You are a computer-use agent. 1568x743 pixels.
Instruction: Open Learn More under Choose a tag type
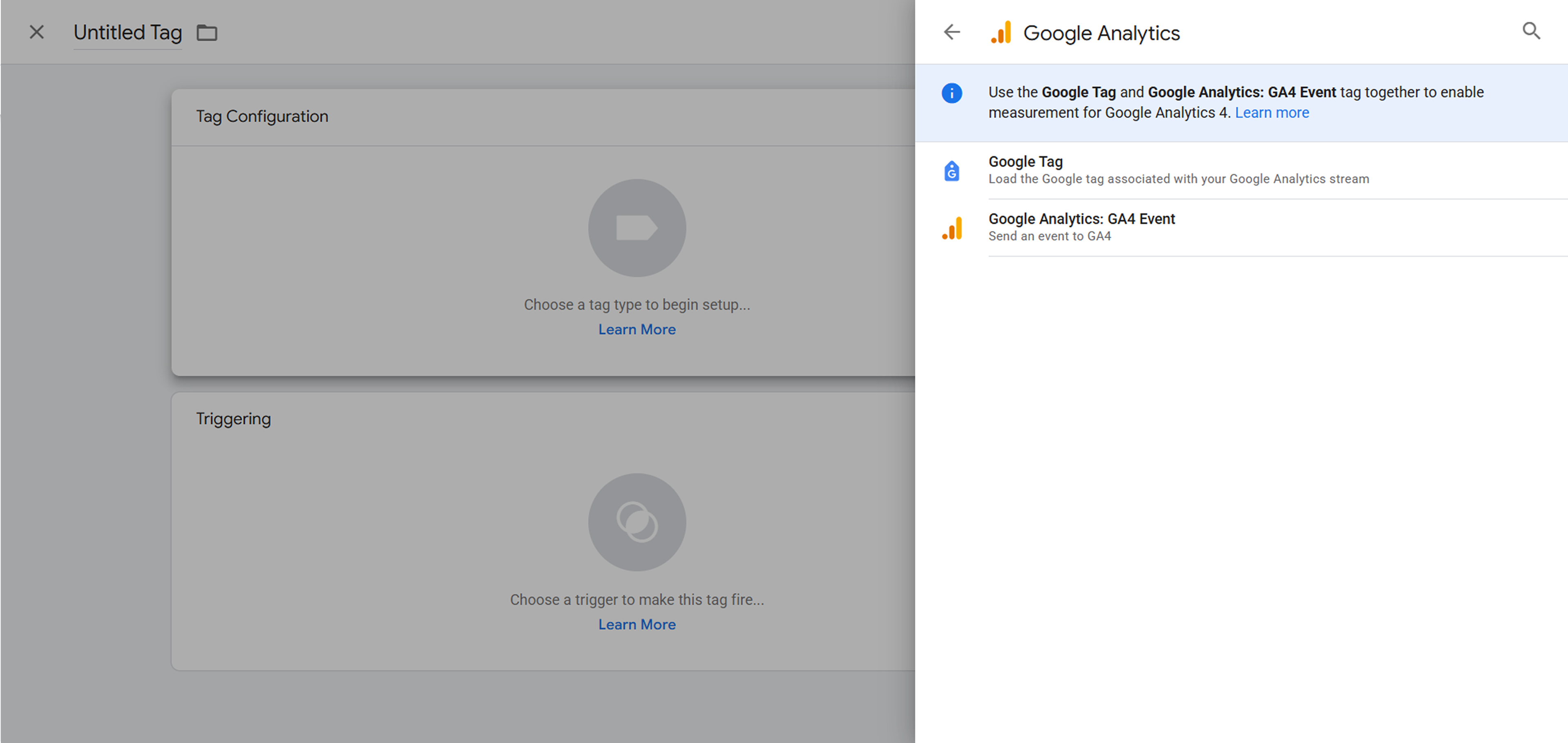637,329
